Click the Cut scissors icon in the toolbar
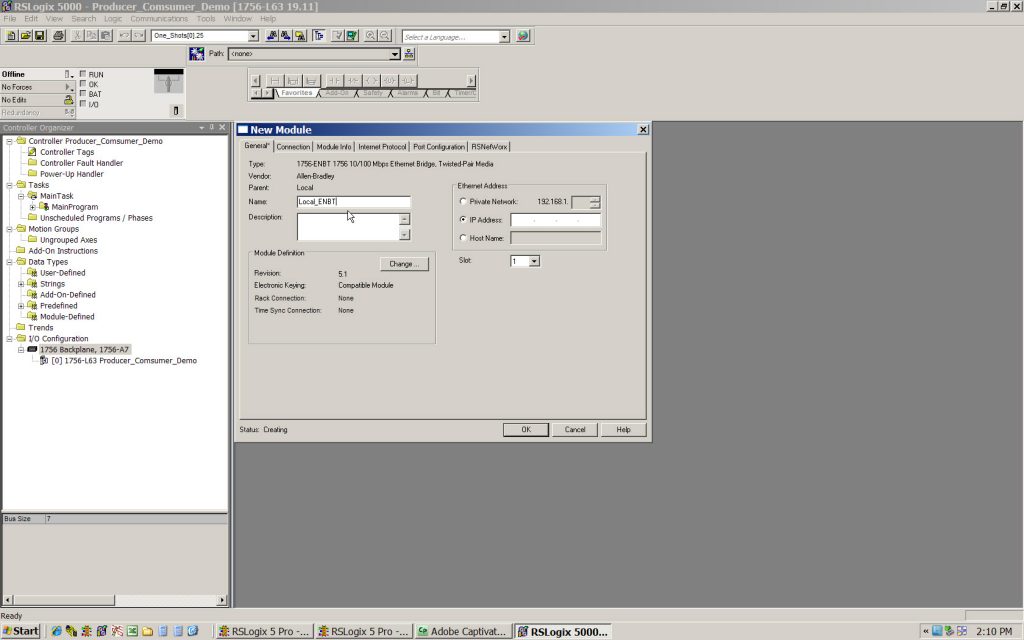Image resolution: width=1024 pixels, height=640 pixels. (77, 36)
